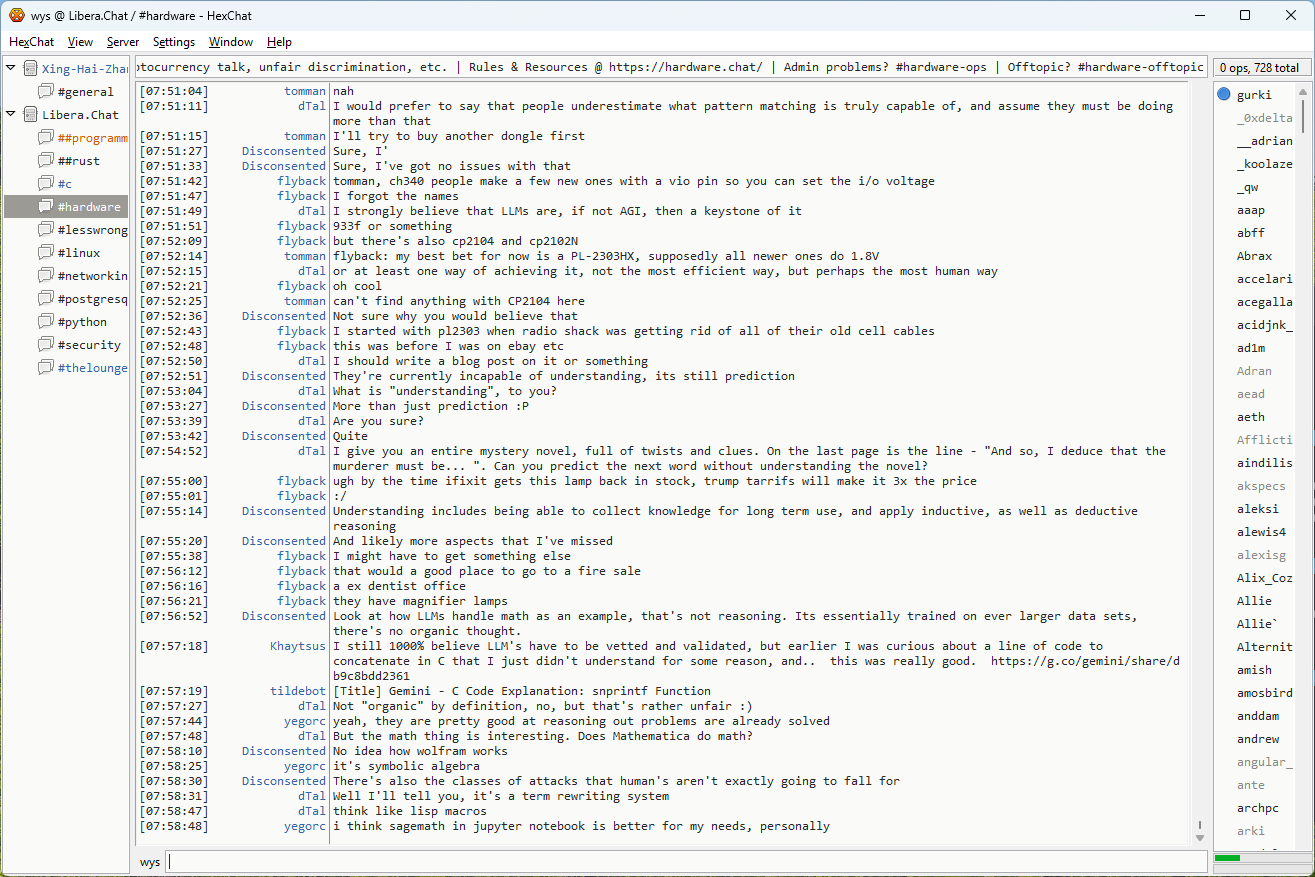
Task: Open the Server menu
Action: point(123,42)
